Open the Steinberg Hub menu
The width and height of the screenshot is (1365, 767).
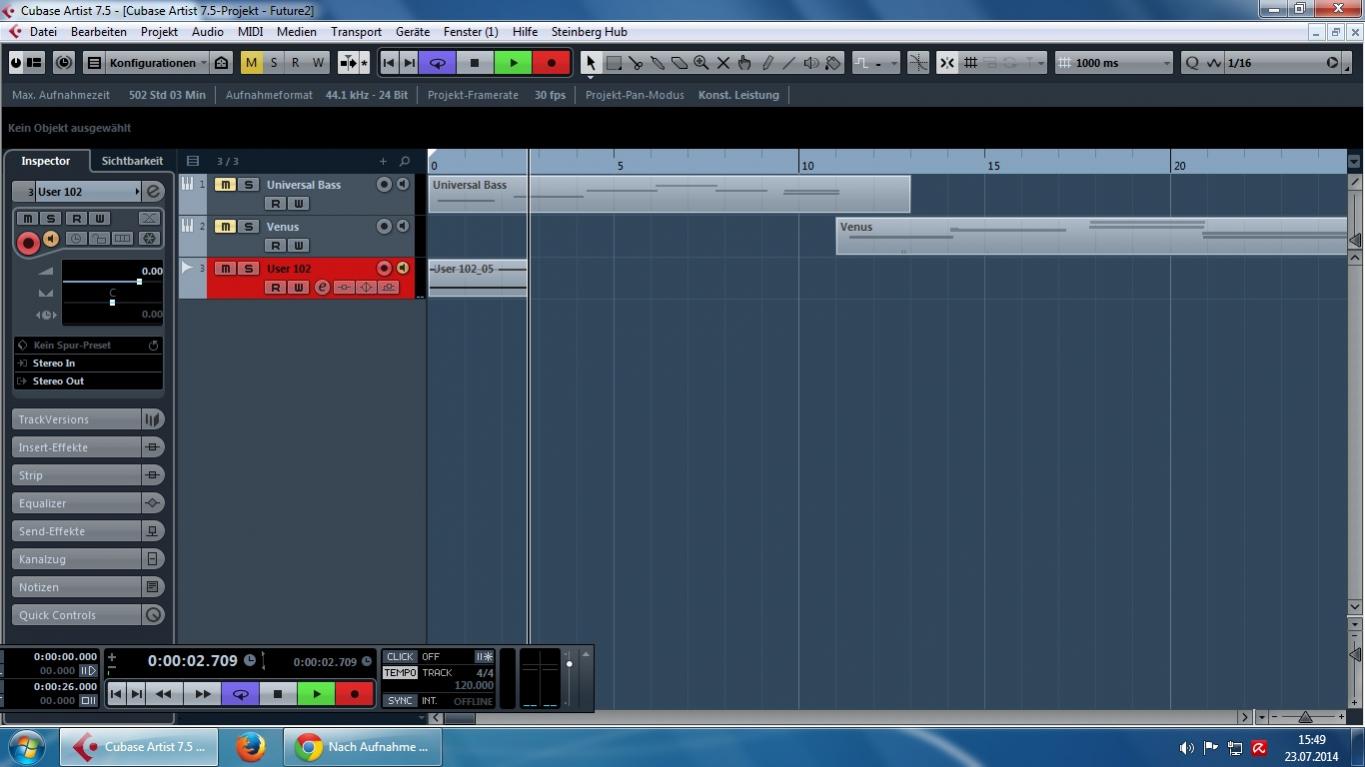coord(589,32)
